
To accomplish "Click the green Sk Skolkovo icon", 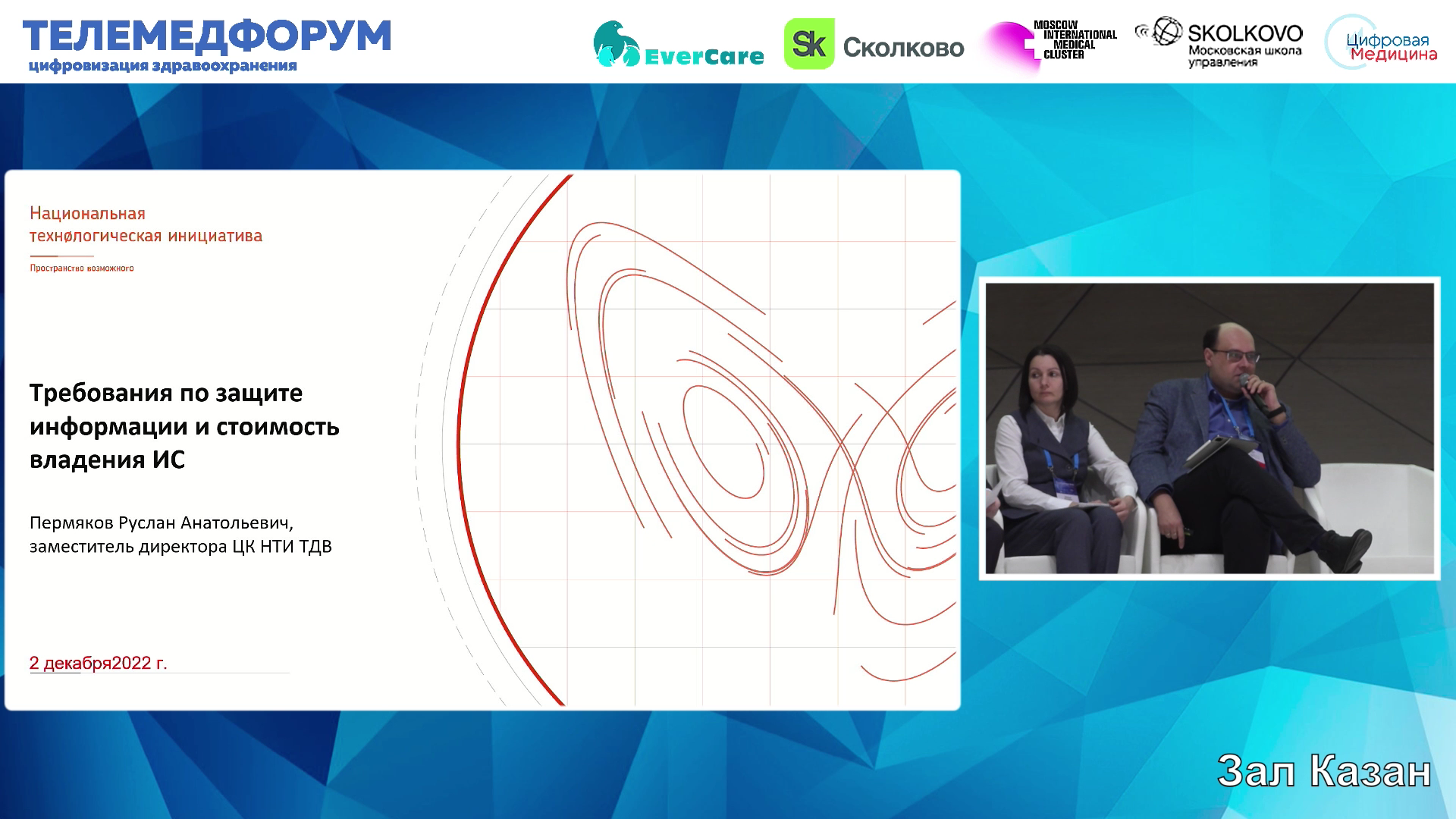I will click(x=808, y=44).
